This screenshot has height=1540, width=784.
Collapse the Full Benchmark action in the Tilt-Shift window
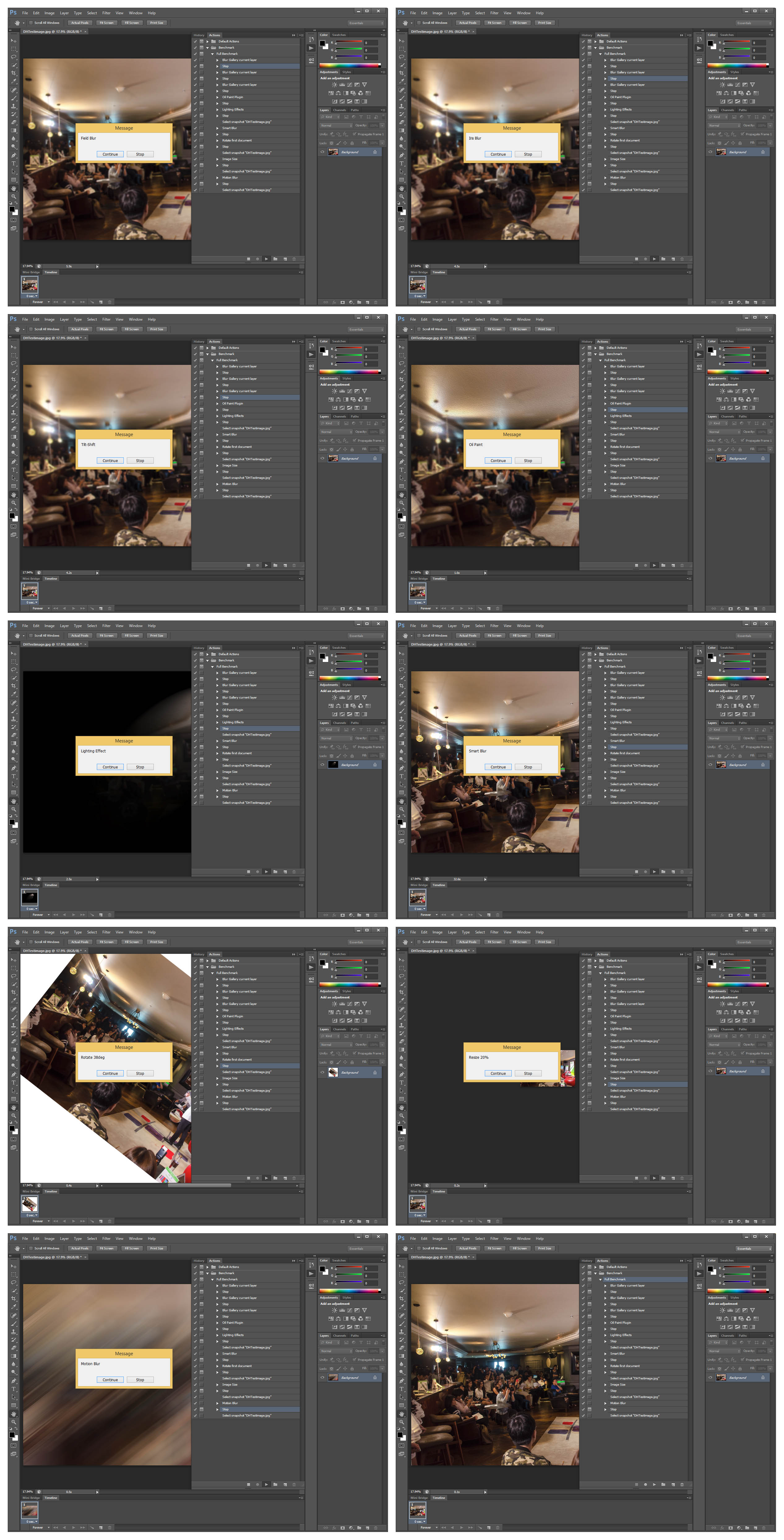[x=212, y=360]
